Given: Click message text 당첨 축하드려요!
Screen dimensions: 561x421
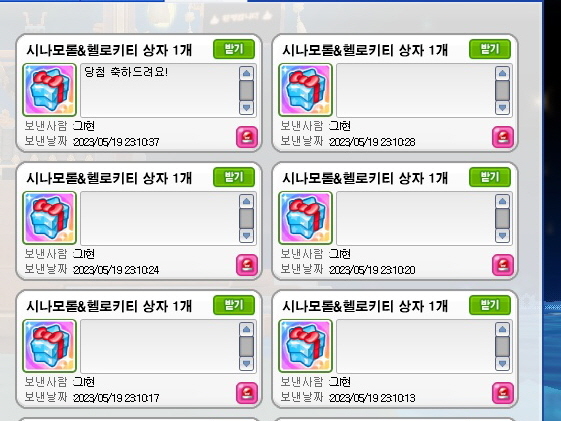Looking at the screenshot, I should click(x=126, y=72).
